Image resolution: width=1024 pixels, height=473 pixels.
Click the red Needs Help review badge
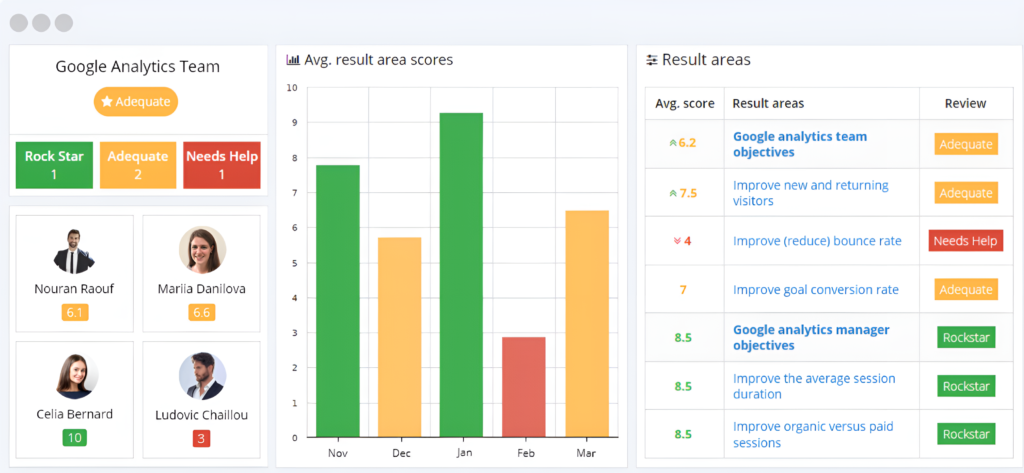(x=965, y=241)
